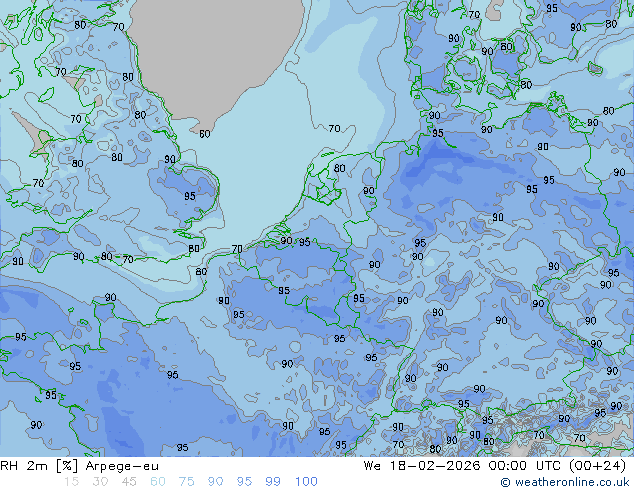Select the 100 value in the legend scale

coord(306,482)
